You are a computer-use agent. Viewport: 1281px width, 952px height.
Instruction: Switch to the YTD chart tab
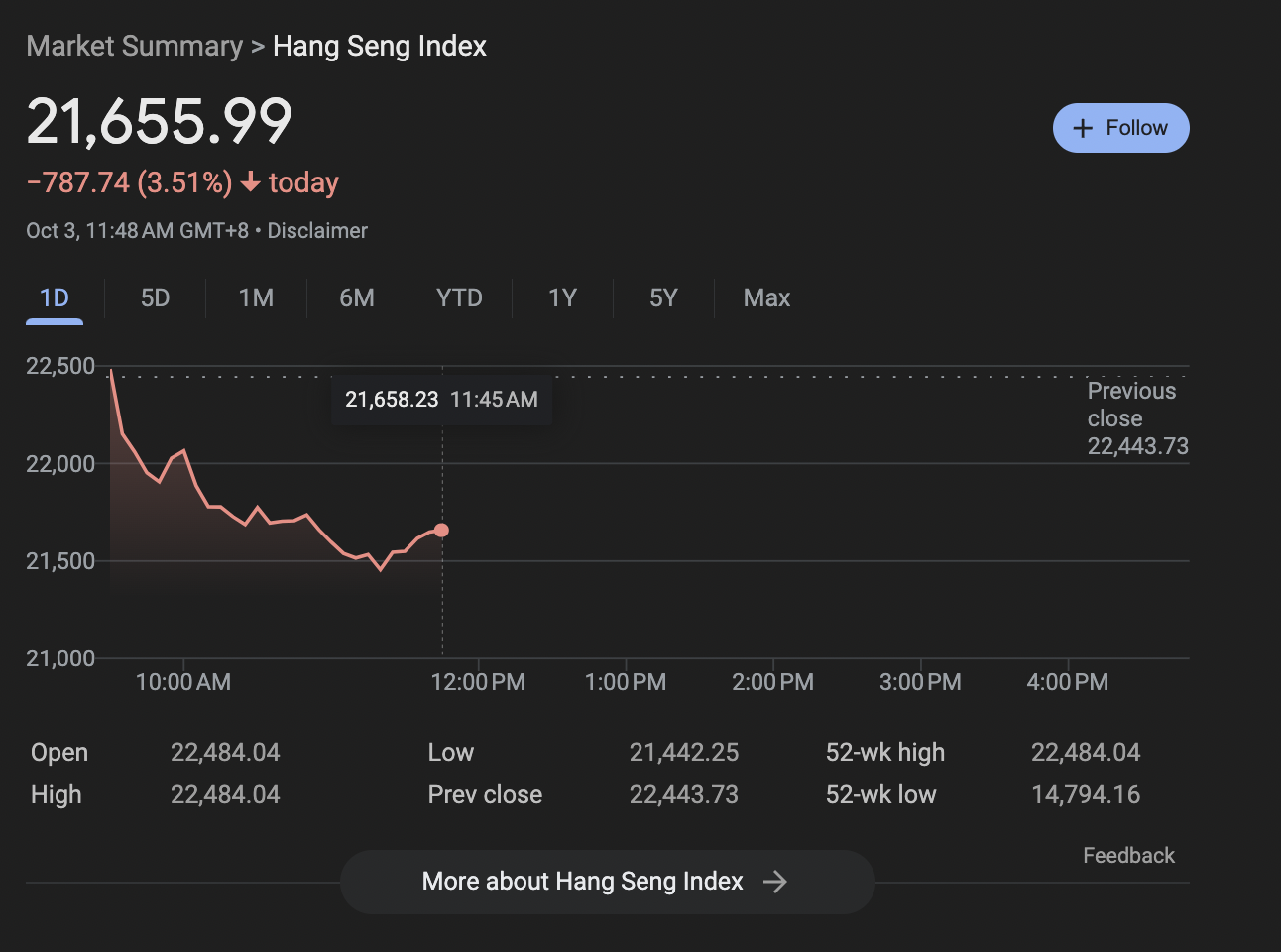coord(459,298)
